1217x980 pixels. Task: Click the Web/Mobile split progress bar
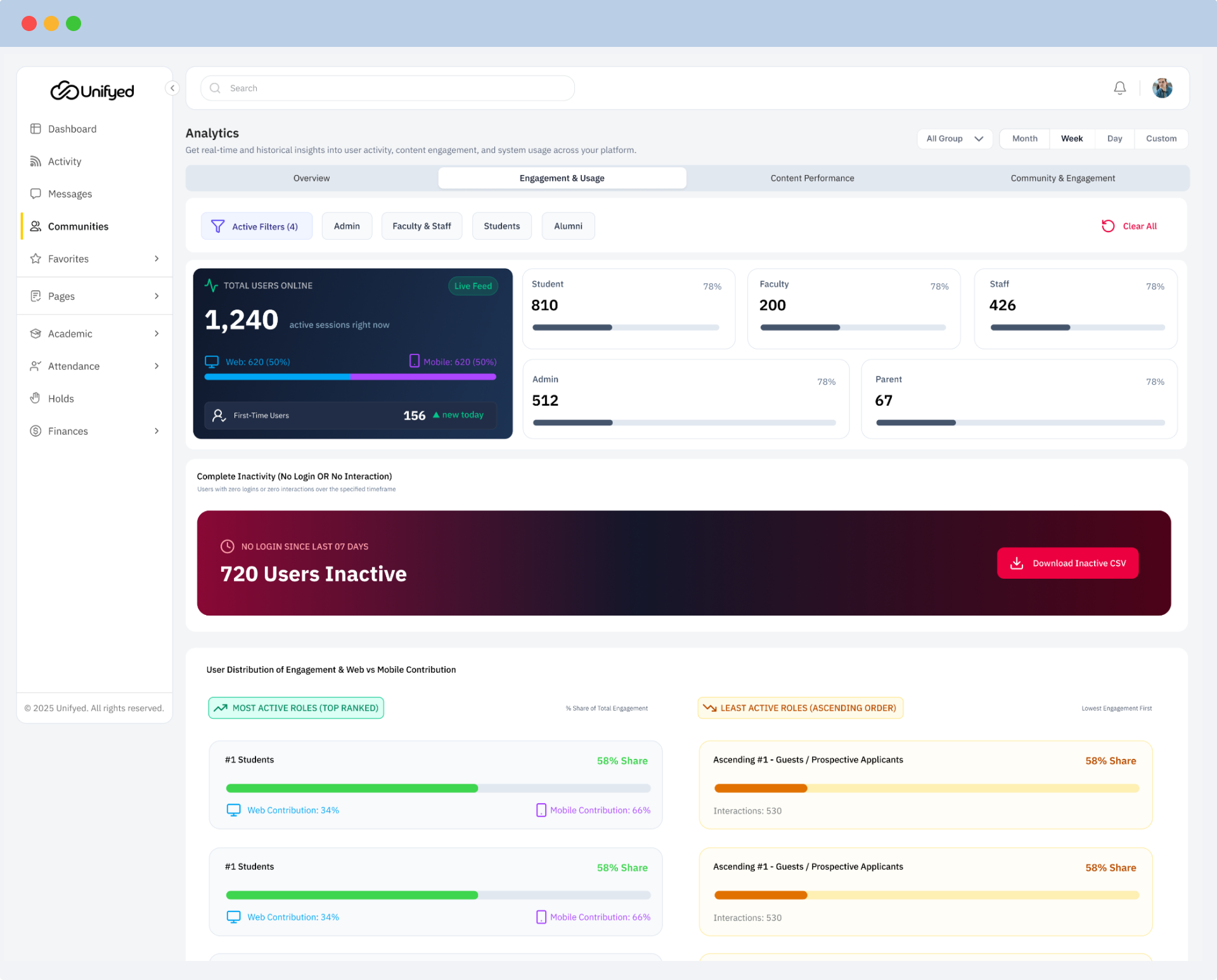pyautogui.click(x=351, y=377)
